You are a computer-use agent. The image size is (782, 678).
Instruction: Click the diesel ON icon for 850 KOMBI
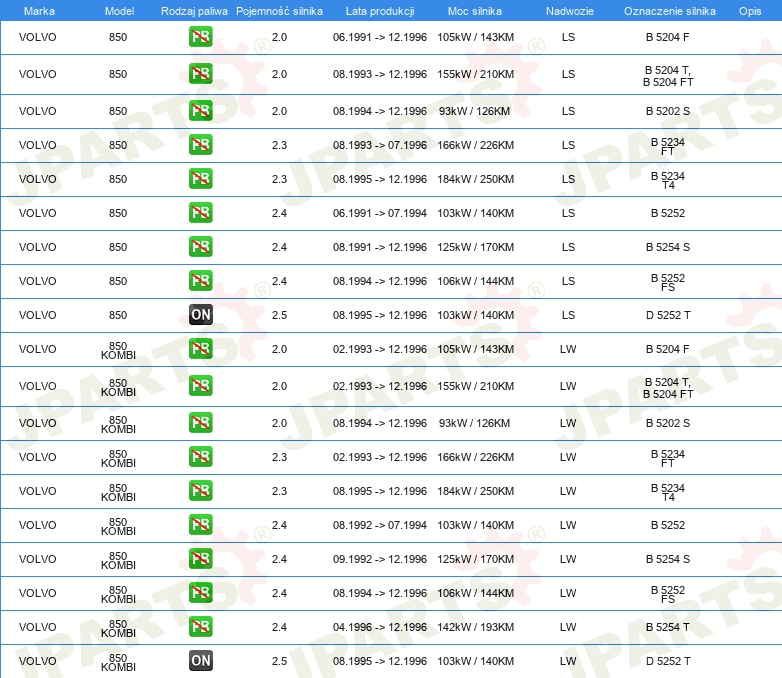pyautogui.click(x=200, y=661)
